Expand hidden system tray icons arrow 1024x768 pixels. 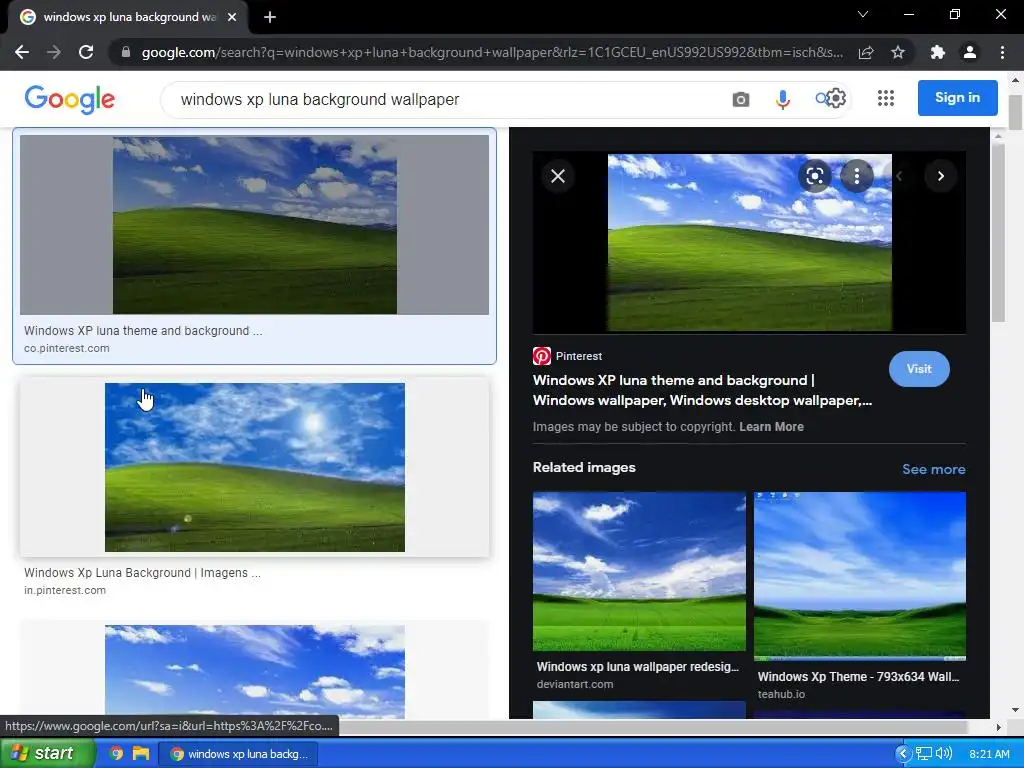902,754
